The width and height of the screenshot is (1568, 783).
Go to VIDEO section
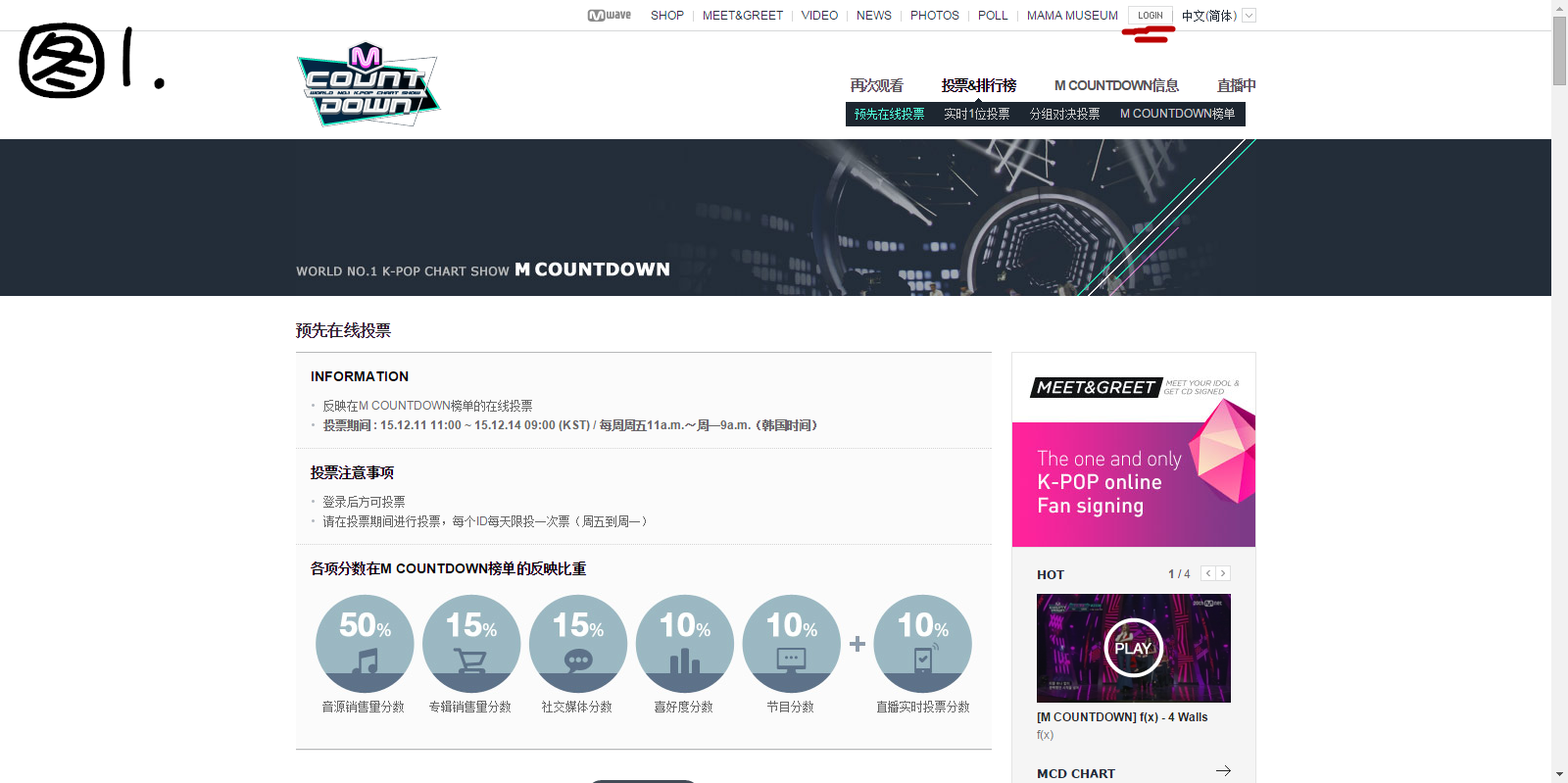coord(819,16)
